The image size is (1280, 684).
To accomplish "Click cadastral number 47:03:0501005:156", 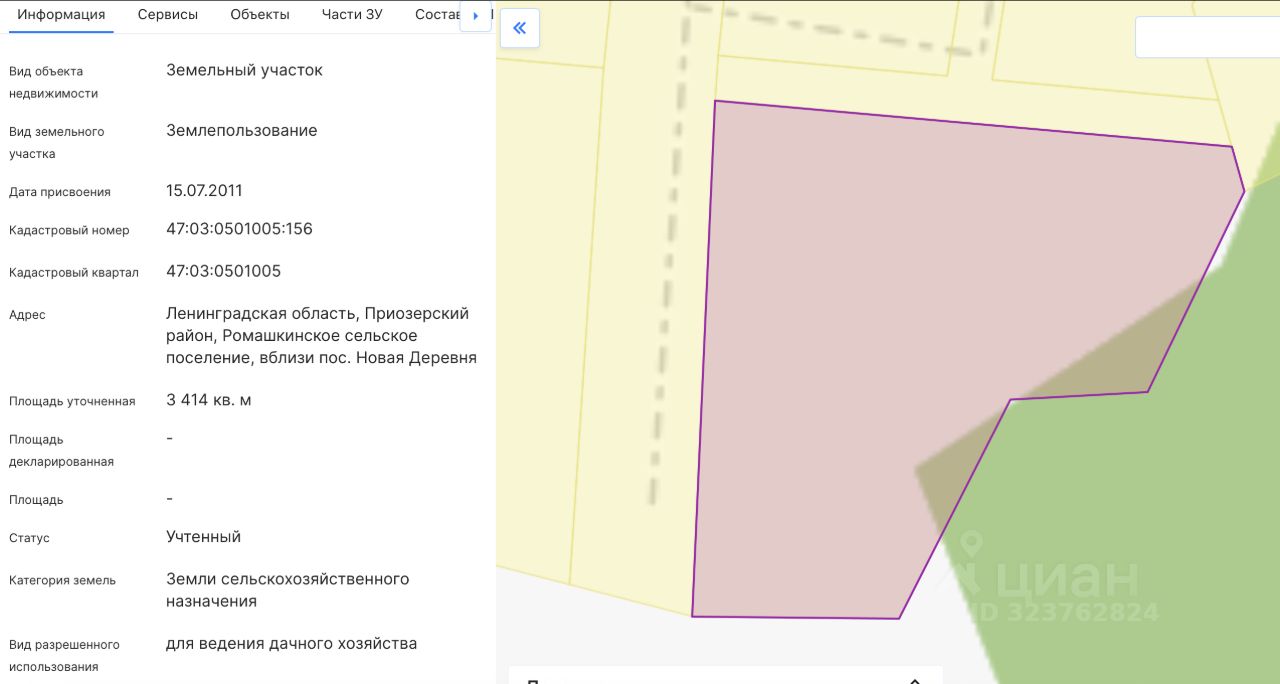I will pos(239,229).
